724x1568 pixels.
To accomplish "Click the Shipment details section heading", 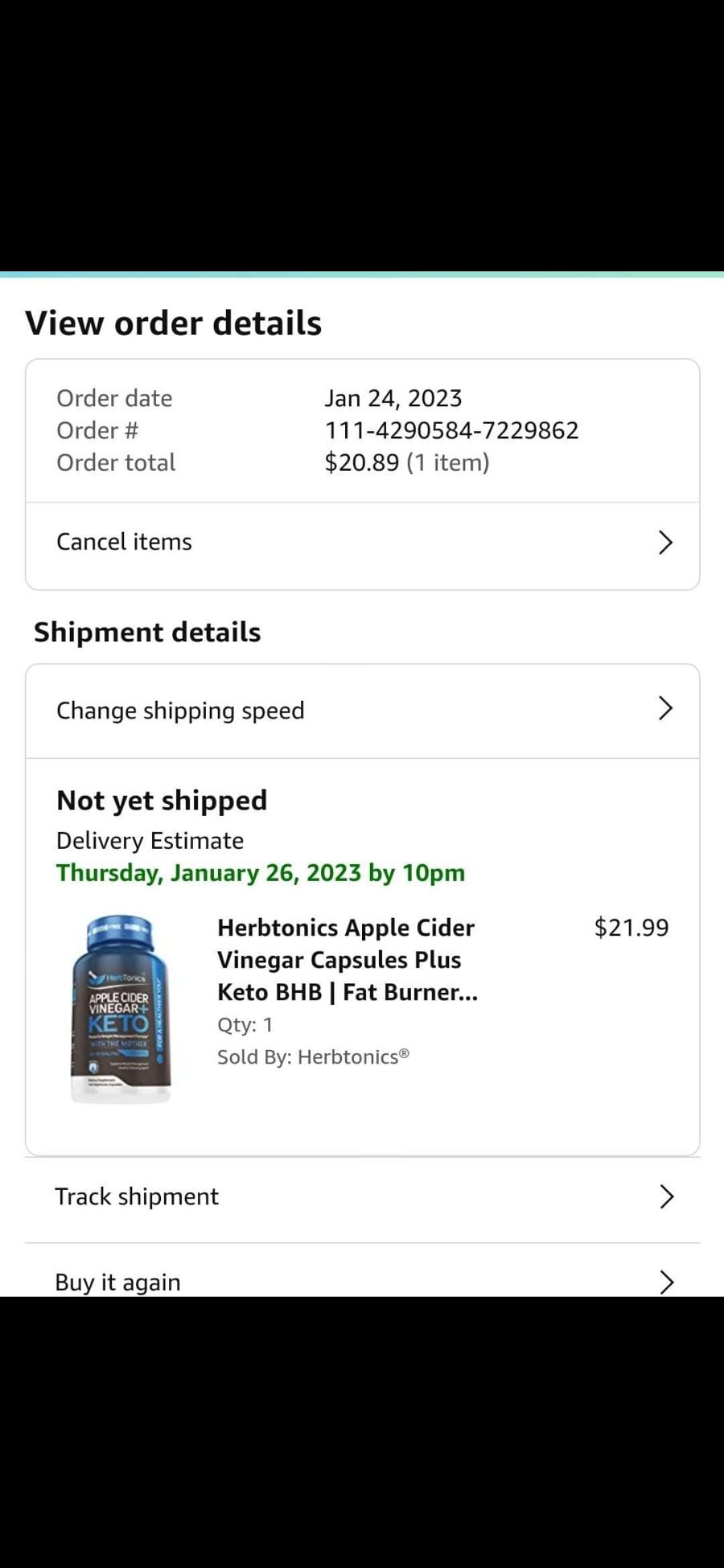I will coord(147,632).
